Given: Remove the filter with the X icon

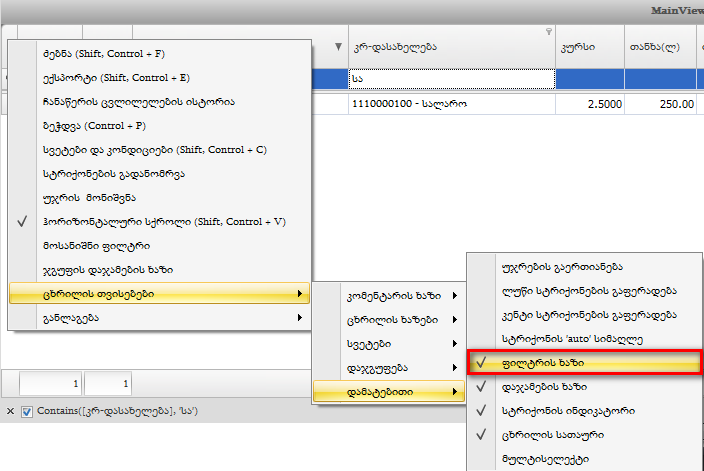Looking at the screenshot, I should [x=10, y=411].
